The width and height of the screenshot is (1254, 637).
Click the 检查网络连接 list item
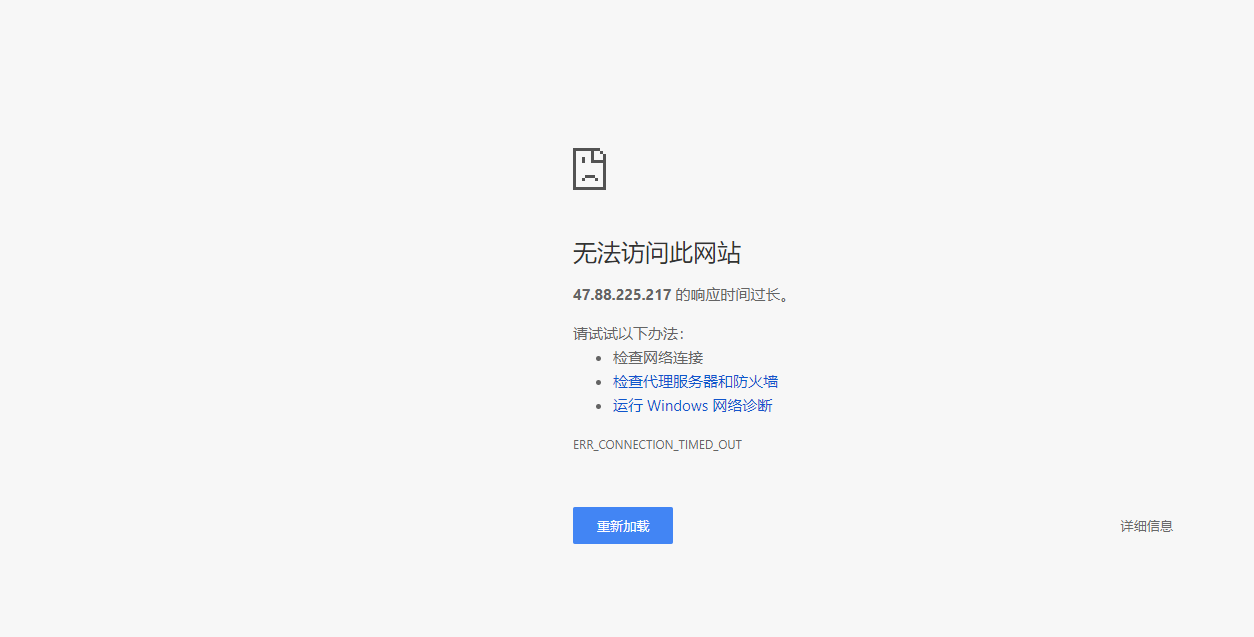tap(658, 357)
